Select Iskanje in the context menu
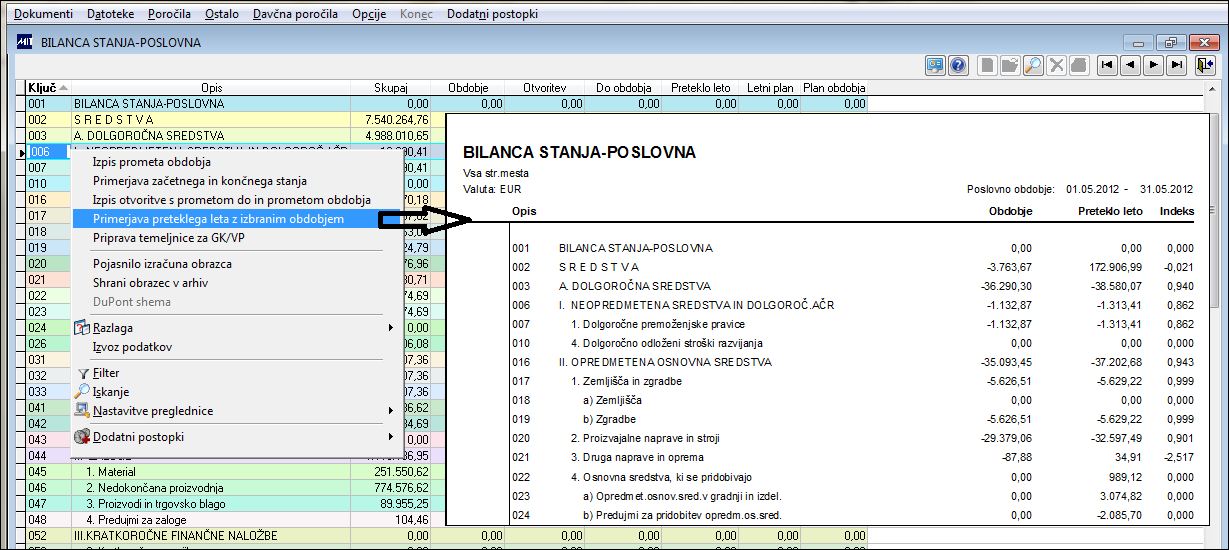The height and width of the screenshot is (550, 1229). 110,392
